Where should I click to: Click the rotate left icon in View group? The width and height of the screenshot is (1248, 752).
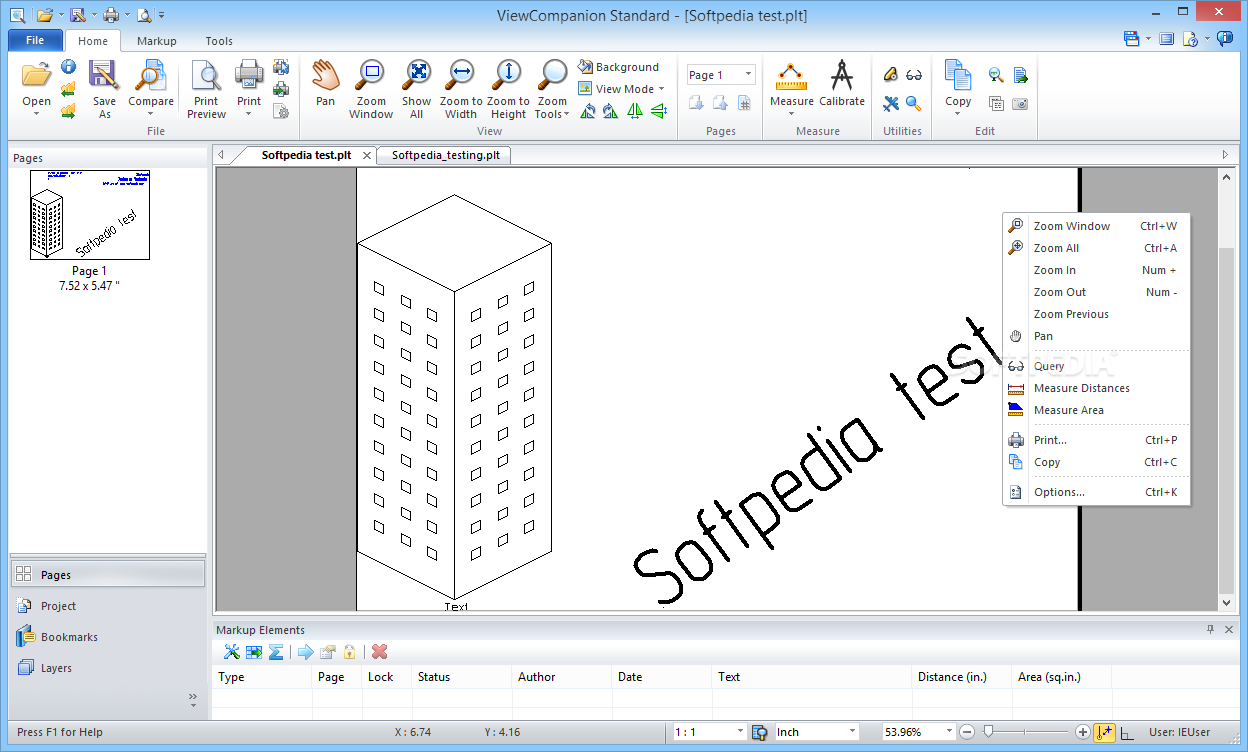587,111
